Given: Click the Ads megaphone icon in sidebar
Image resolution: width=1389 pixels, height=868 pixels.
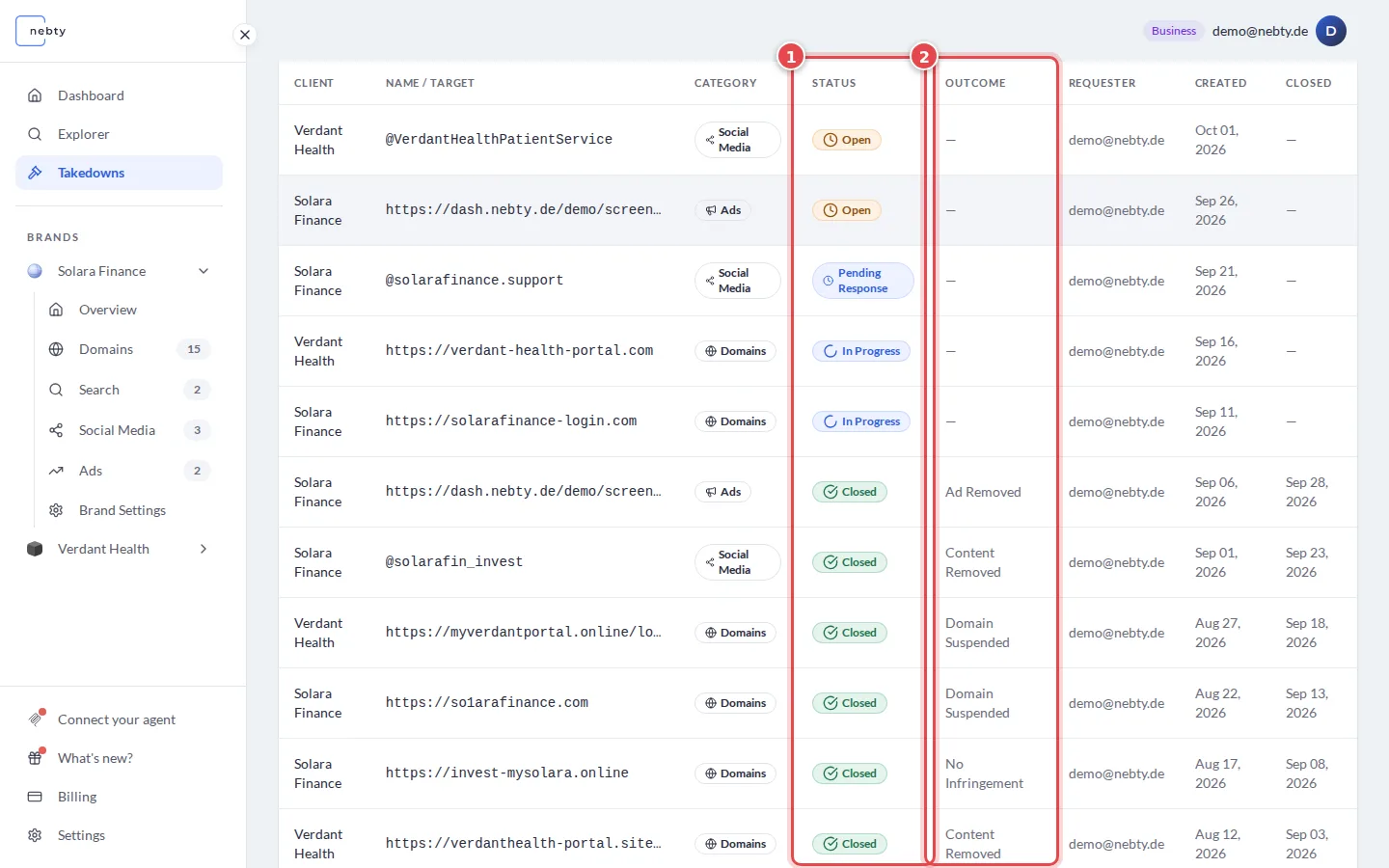Looking at the screenshot, I should [56, 471].
